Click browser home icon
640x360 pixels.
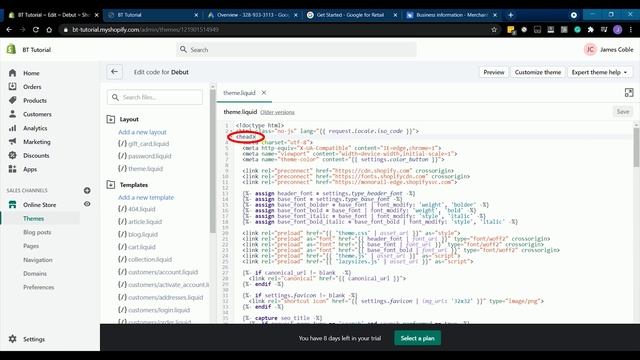pos(49,29)
